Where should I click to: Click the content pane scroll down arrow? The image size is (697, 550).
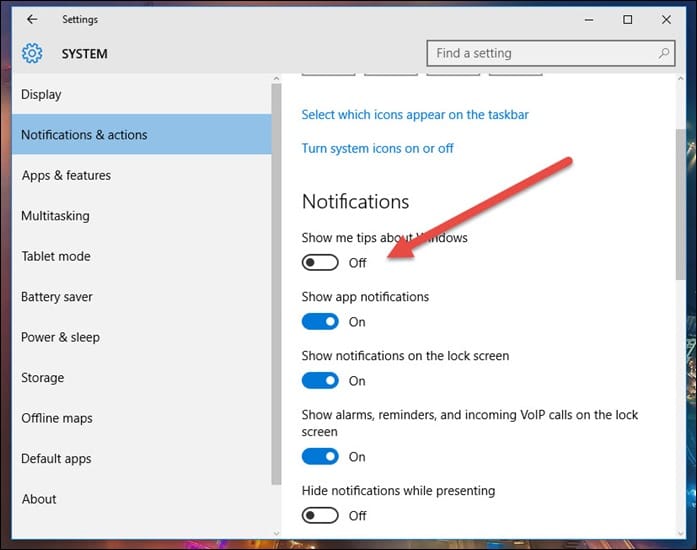tap(681, 533)
